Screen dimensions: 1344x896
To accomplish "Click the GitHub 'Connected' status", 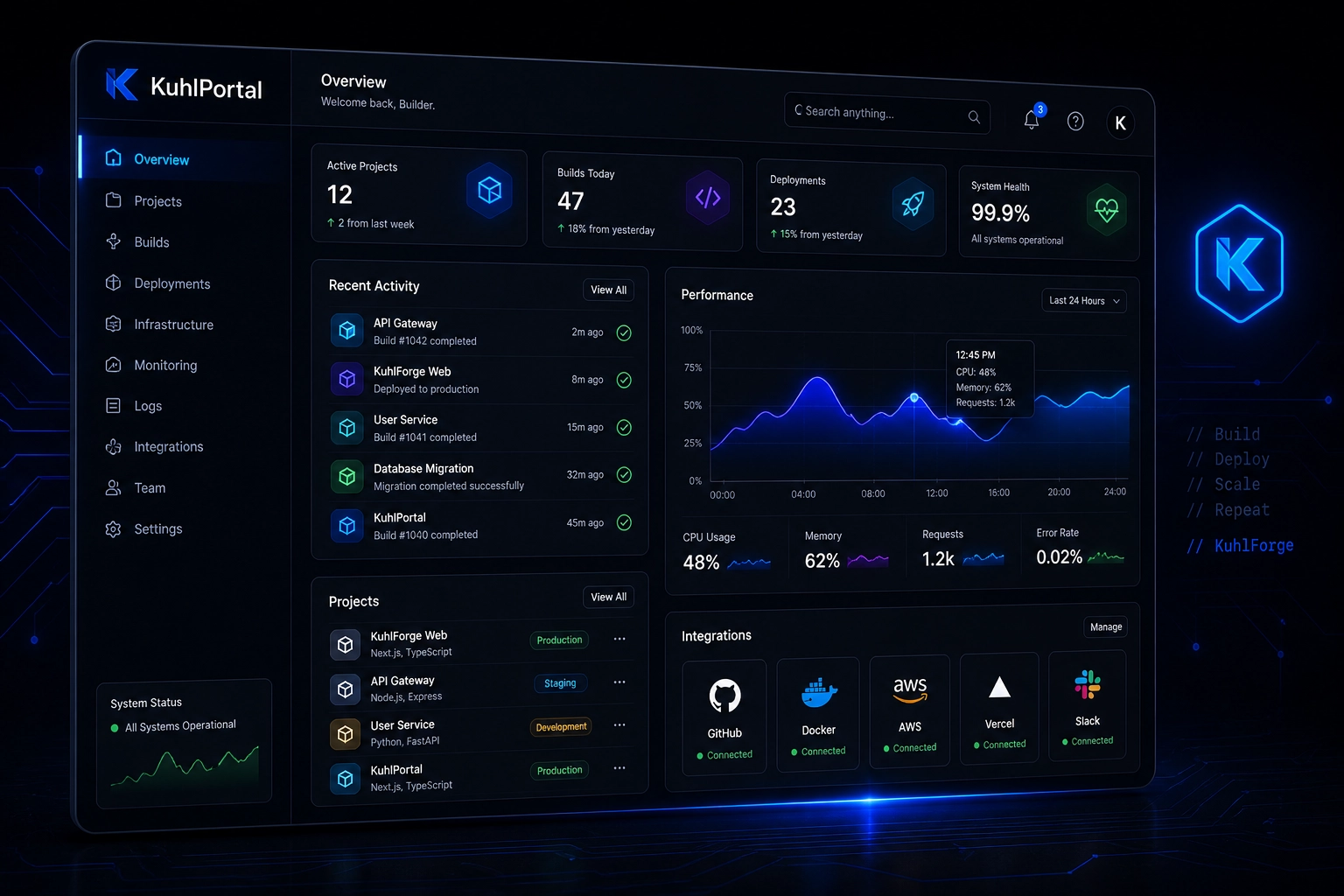I will [730, 754].
